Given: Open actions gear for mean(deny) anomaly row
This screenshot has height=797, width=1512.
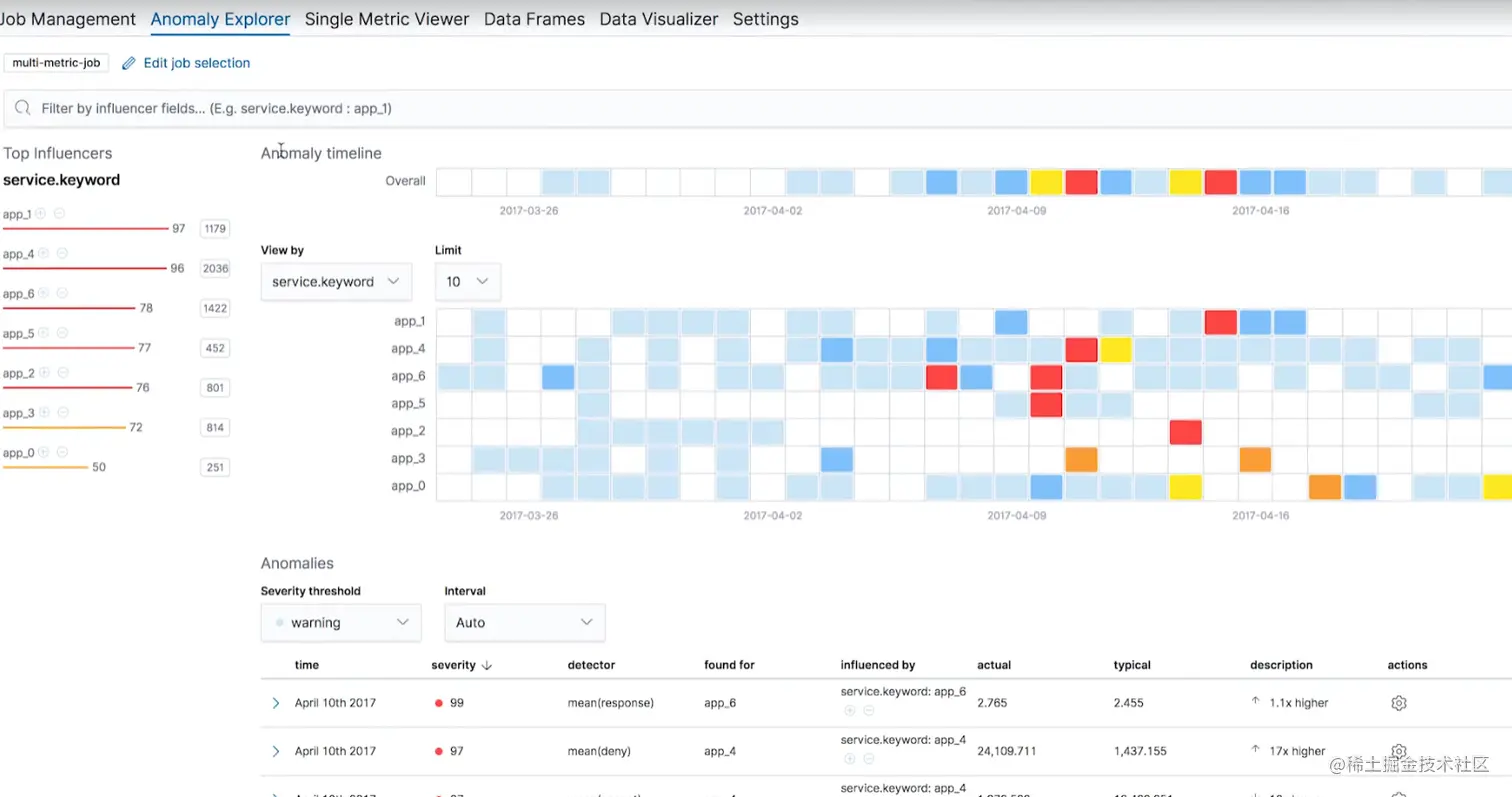Looking at the screenshot, I should [1399, 750].
